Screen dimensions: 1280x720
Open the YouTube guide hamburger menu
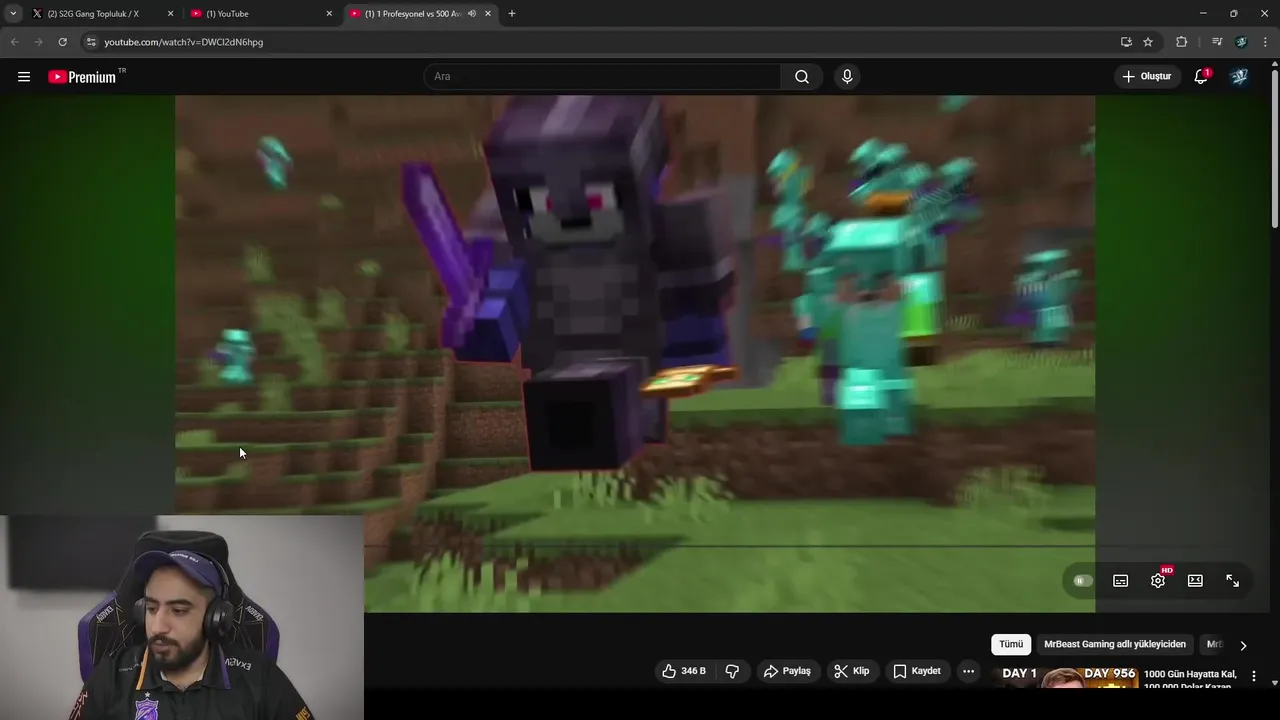[x=24, y=76]
